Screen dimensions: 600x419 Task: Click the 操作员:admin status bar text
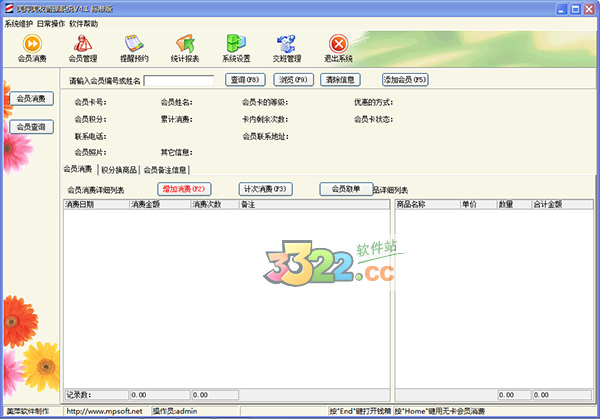coord(174,411)
